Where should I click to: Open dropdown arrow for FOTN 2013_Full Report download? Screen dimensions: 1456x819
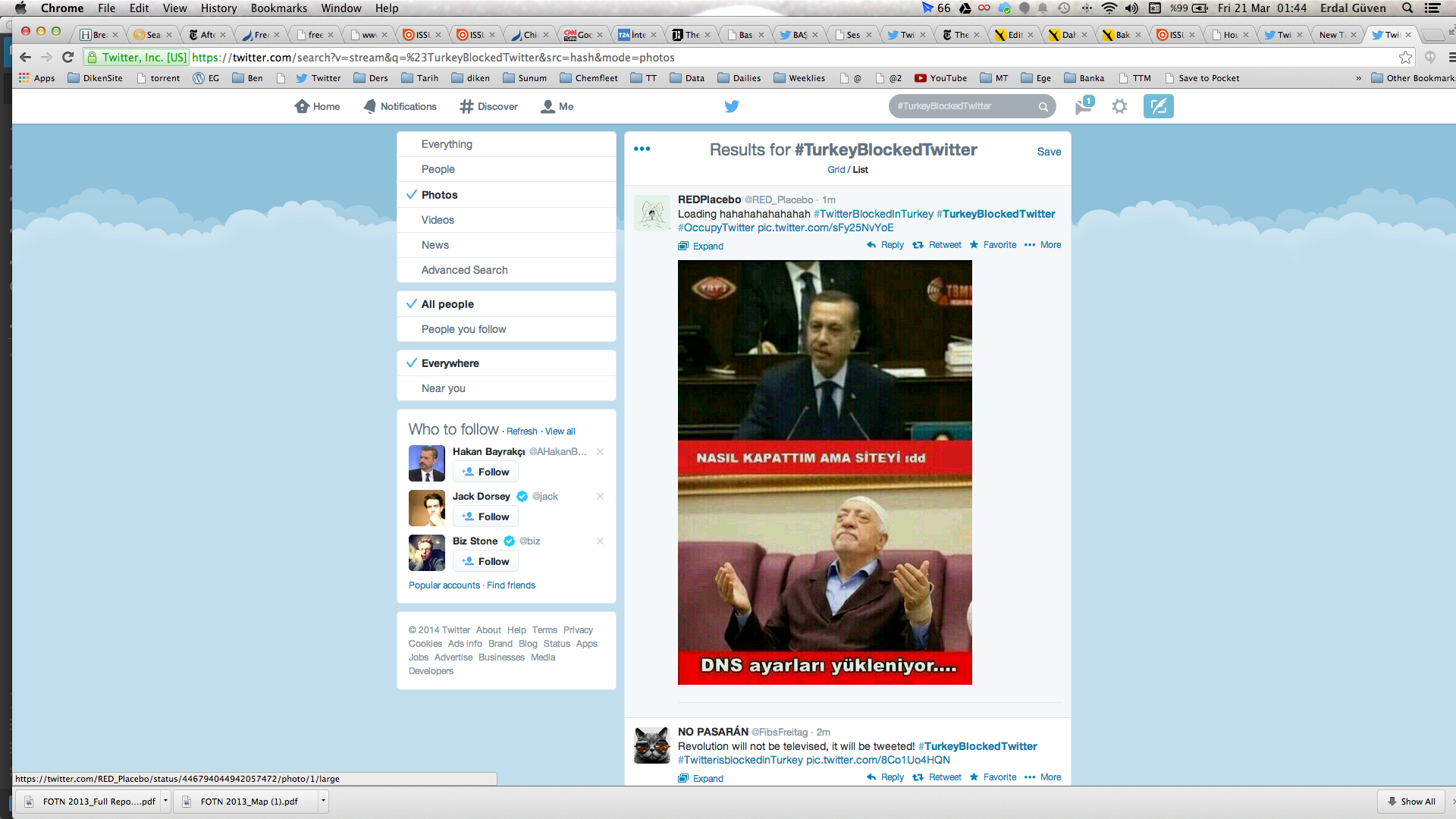click(165, 801)
